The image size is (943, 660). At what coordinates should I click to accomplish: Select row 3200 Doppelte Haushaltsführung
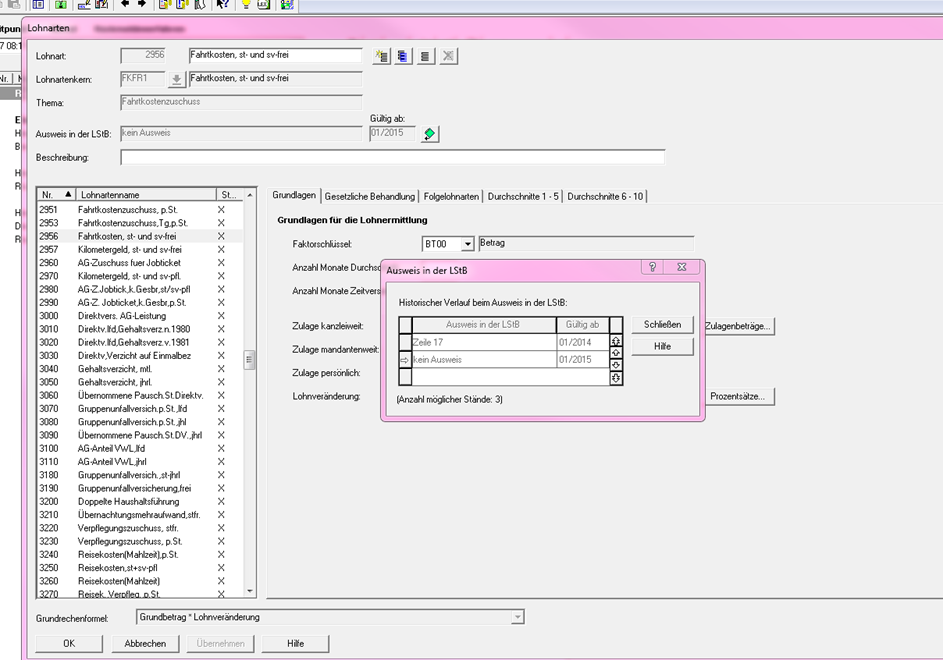[x=125, y=501]
